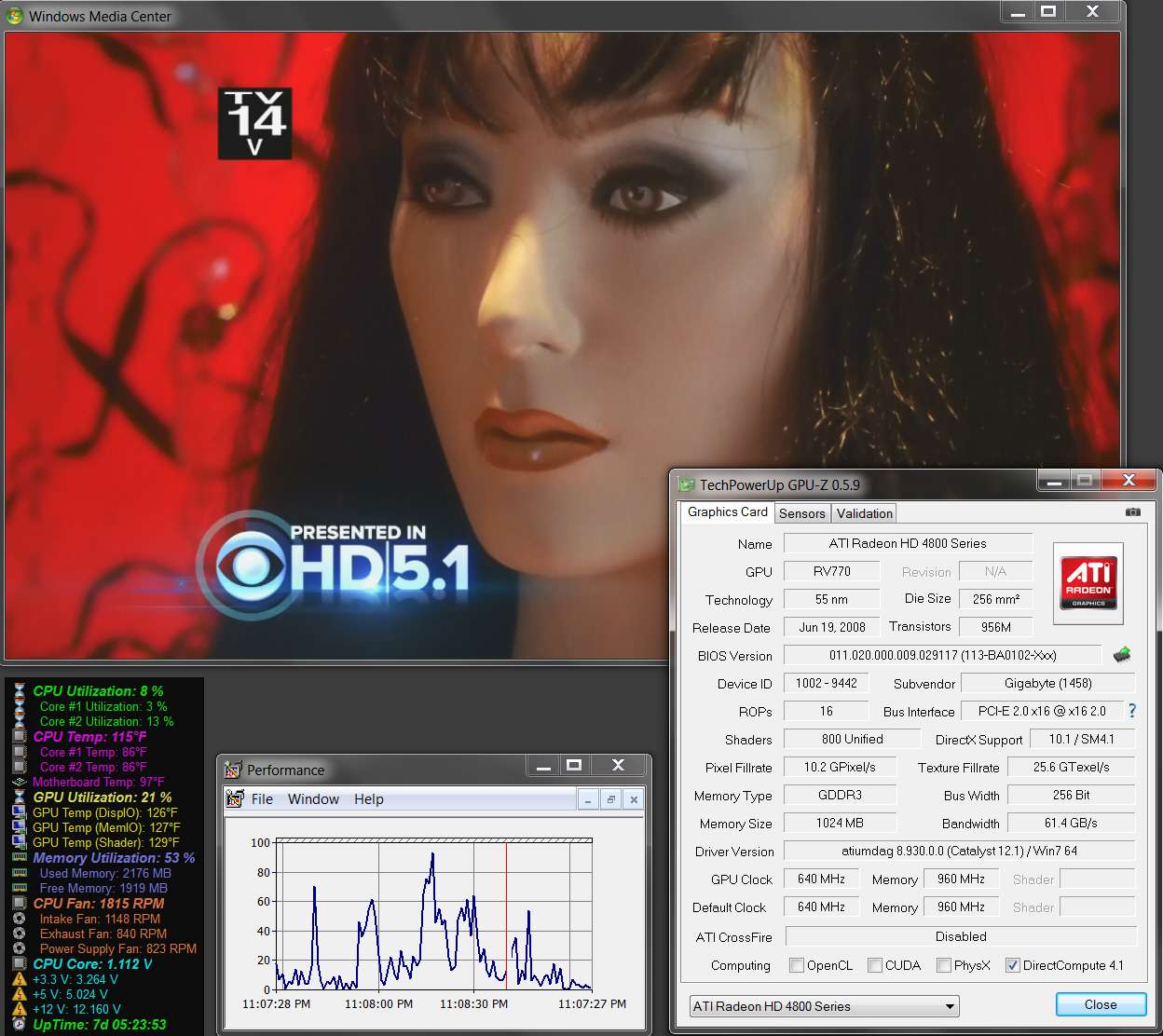The height and width of the screenshot is (1036, 1163).
Task: Click the GPU Temp (DispIO) monitor icon
Action: pyautogui.click(x=20, y=812)
